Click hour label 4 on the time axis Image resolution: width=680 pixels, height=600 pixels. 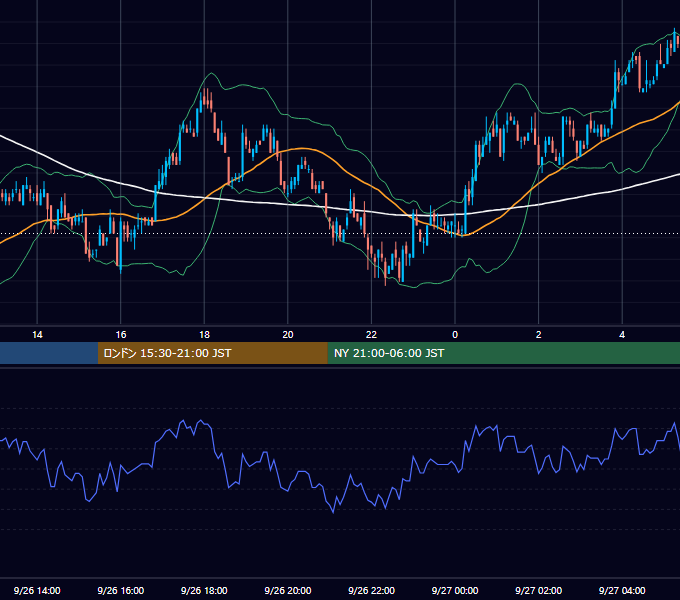pos(622,335)
